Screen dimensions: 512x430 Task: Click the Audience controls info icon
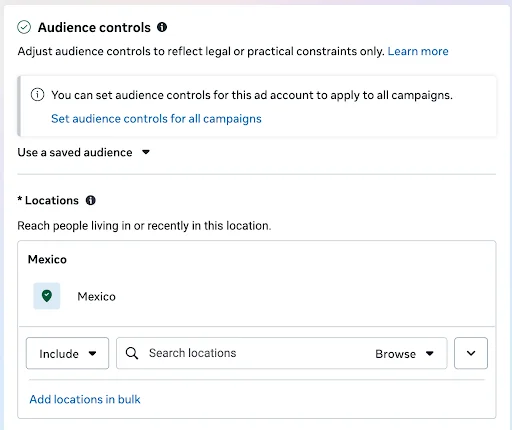pos(162,27)
